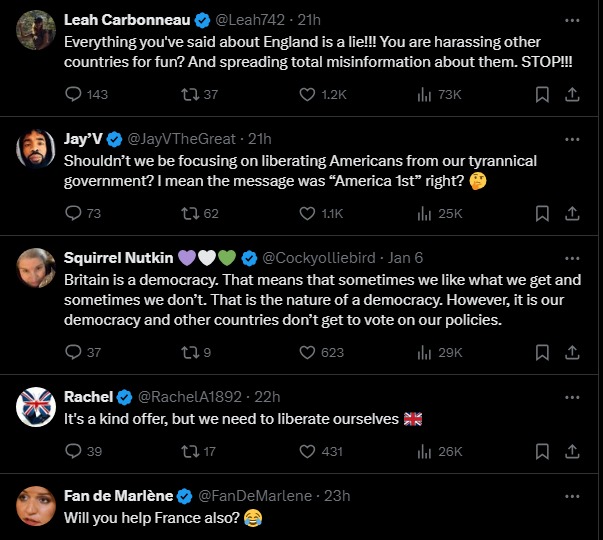The image size is (603, 540).
Task: Retweet Squirrel Nutkin's democracy tweet
Action: [x=187, y=352]
